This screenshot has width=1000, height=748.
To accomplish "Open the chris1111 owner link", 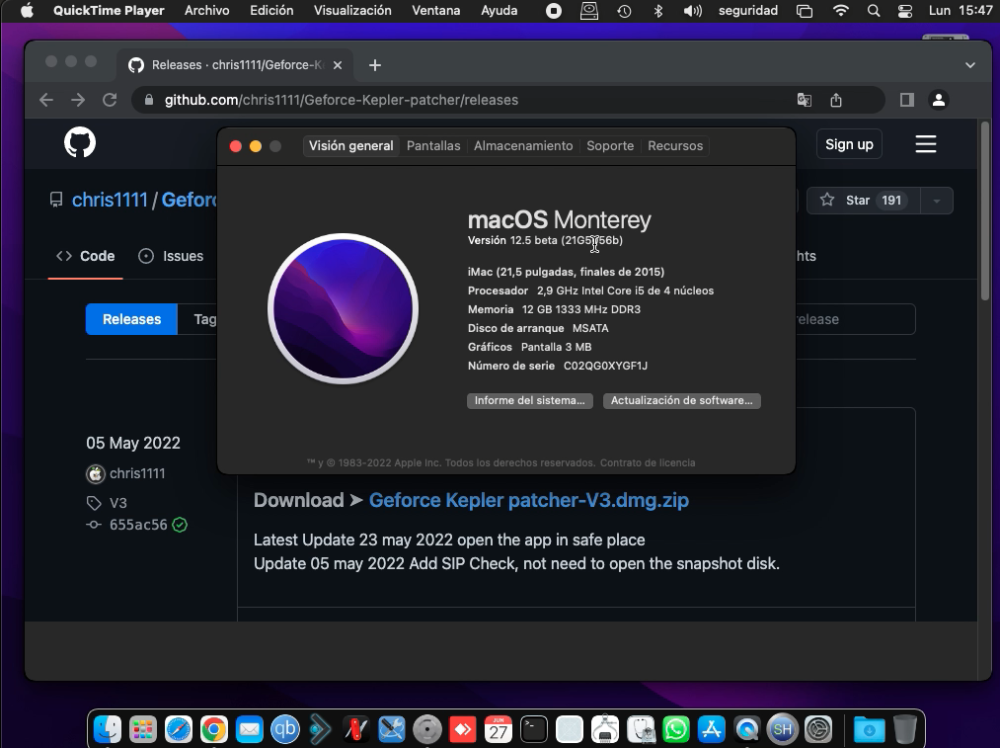I will (110, 200).
